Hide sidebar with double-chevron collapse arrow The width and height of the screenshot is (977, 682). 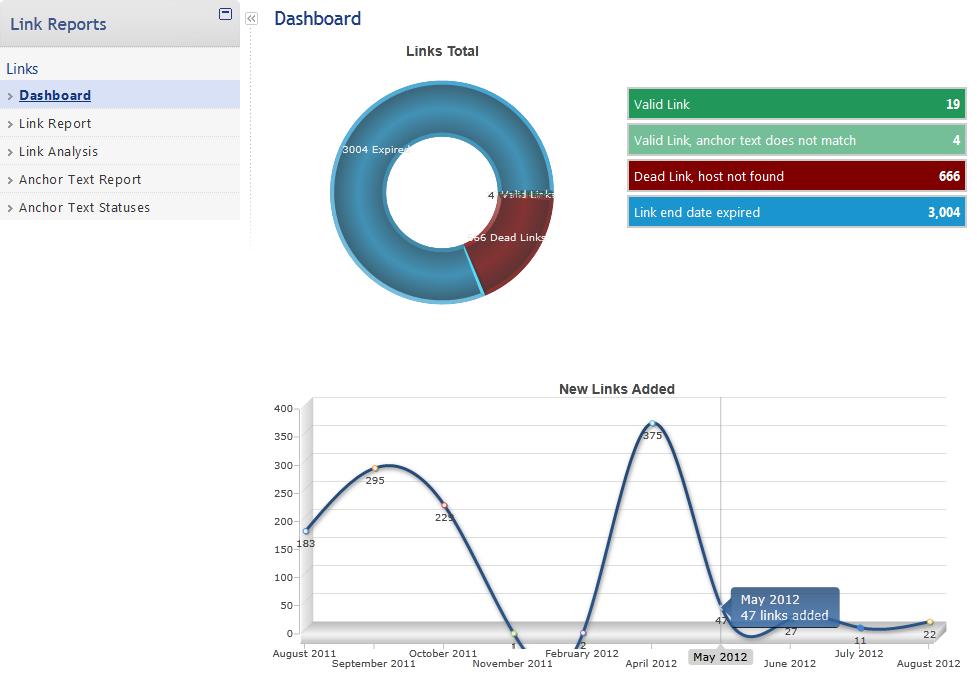[251, 18]
